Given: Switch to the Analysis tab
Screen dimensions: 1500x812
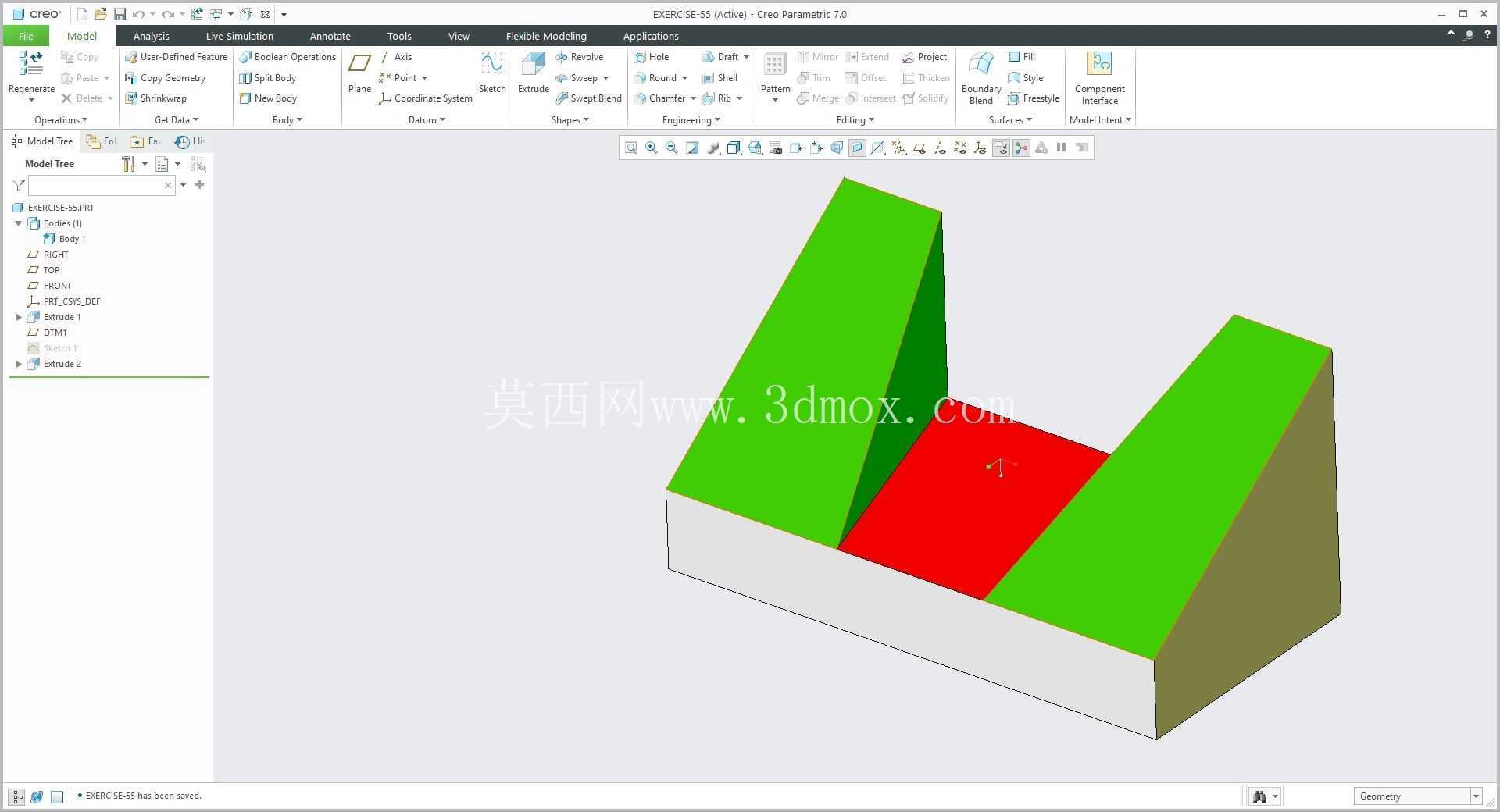Looking at the screenshot, I should pyautogui.click(x=151, y=36).
